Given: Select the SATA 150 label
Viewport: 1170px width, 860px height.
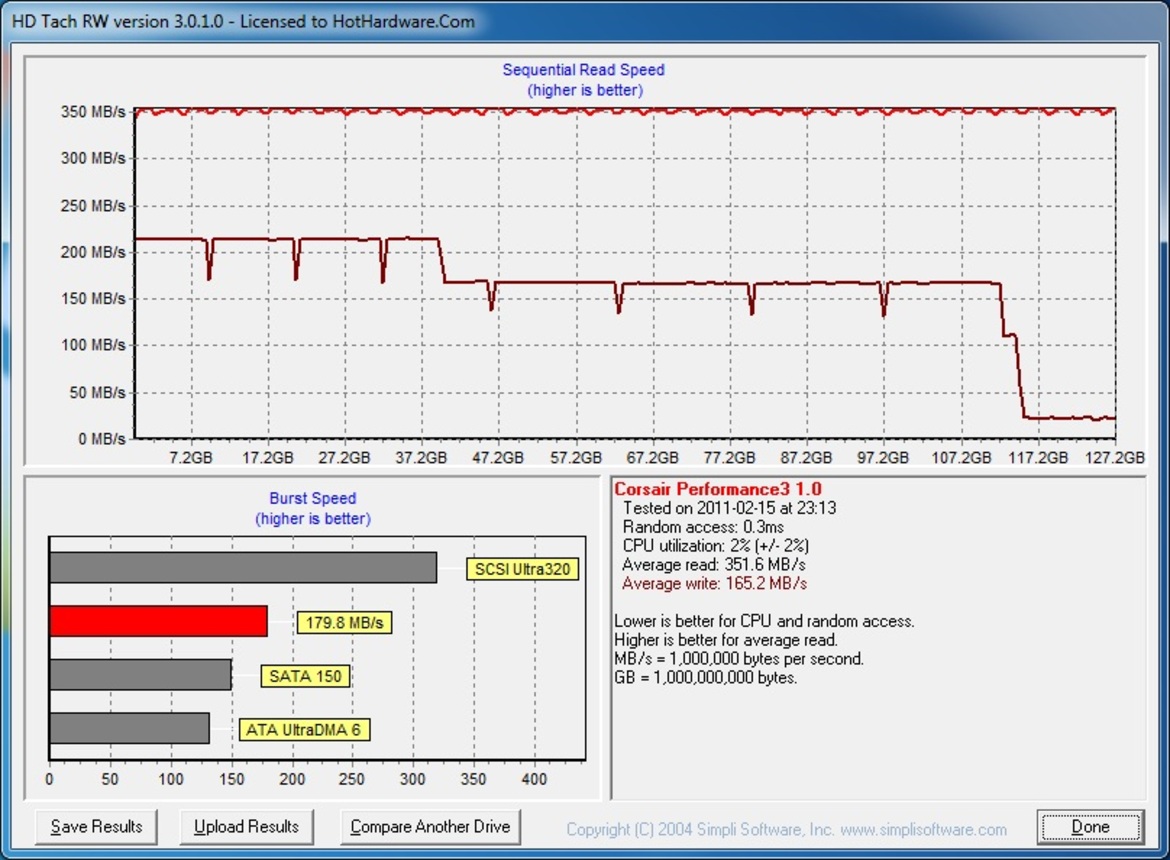Looking at the screenshot, I should (x=304, y=676).
